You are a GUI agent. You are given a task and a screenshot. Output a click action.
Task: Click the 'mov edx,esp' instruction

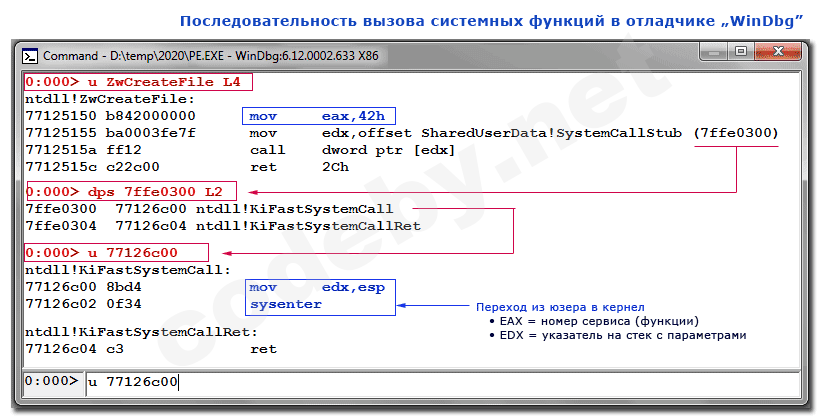click(x=317, y=287)
